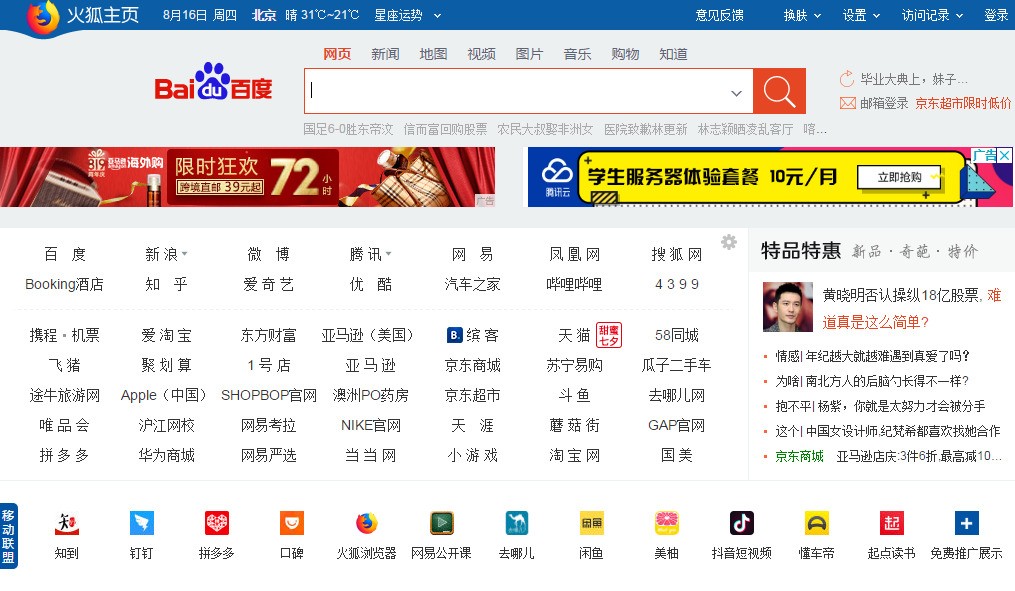
Task: Open the 去哪儿 app icon
Action: click(517, 524)
